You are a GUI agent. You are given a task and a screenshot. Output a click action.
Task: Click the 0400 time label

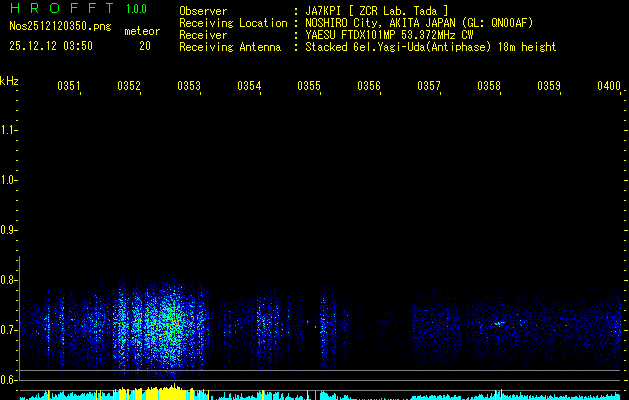[x=609, y=87]
